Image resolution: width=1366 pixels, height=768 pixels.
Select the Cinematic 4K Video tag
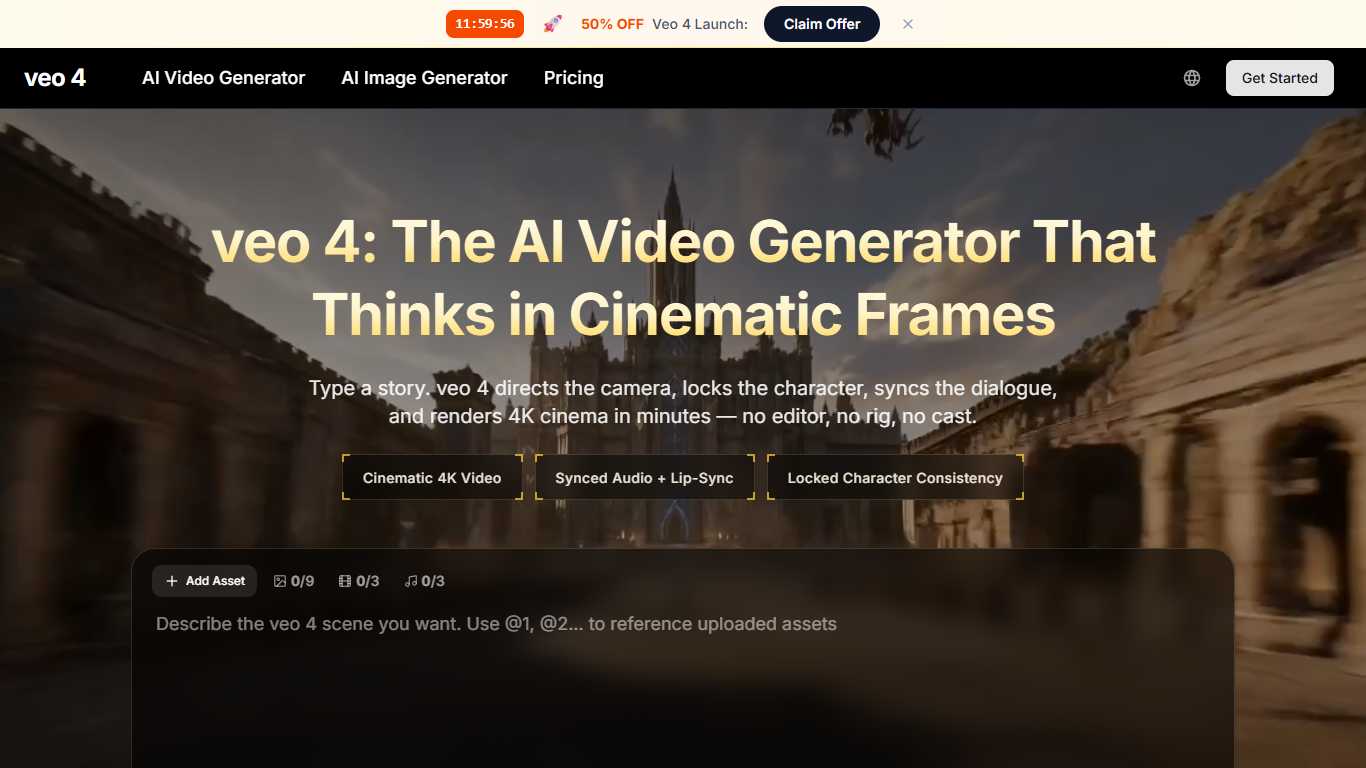(x=432, y=478)
